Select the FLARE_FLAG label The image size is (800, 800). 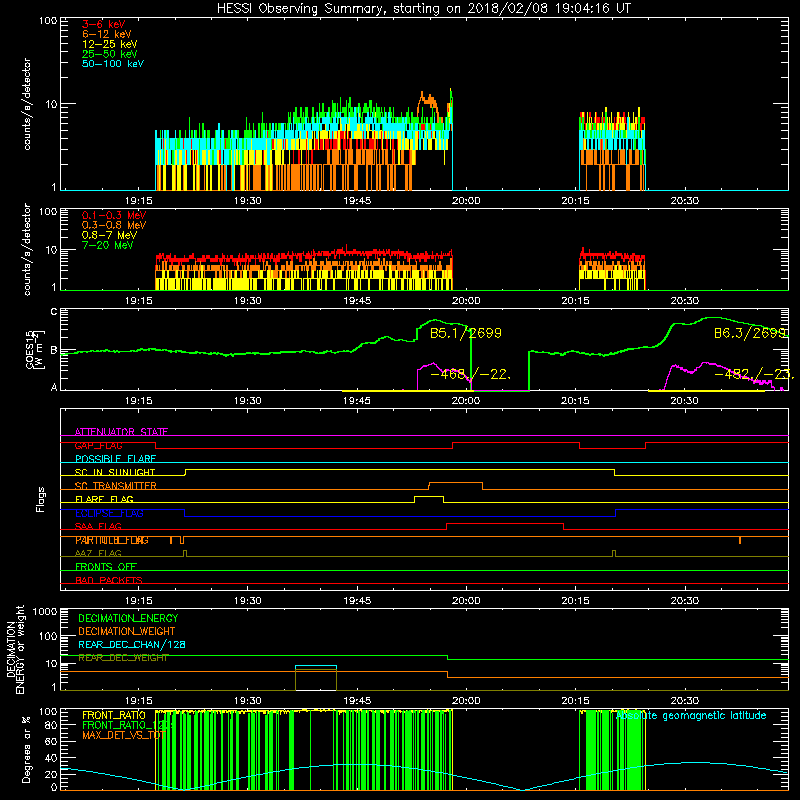click(x=104, y=499)
